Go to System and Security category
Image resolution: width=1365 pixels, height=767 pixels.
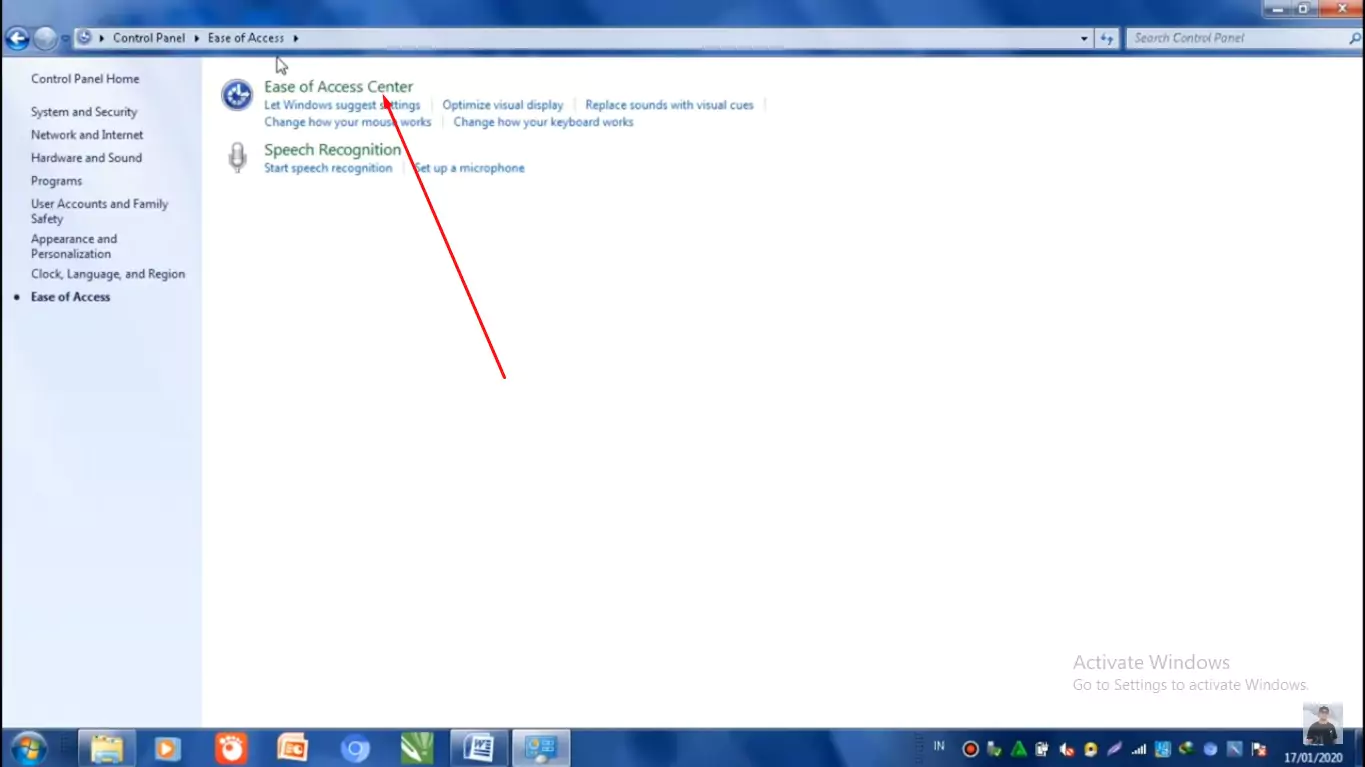click(84, 112)
